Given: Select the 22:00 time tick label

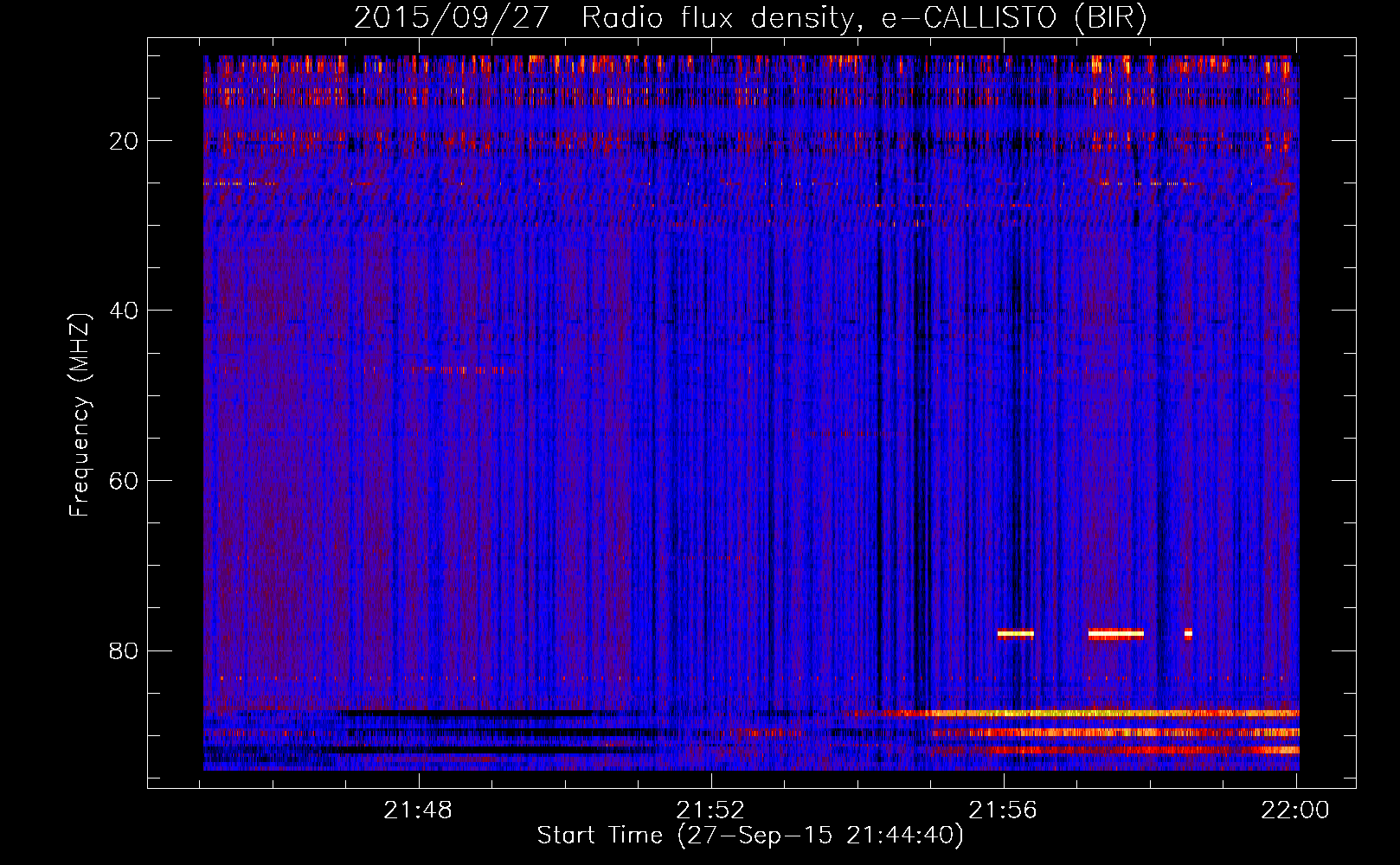Looking at the screenshot, I should click(1296, 811).
